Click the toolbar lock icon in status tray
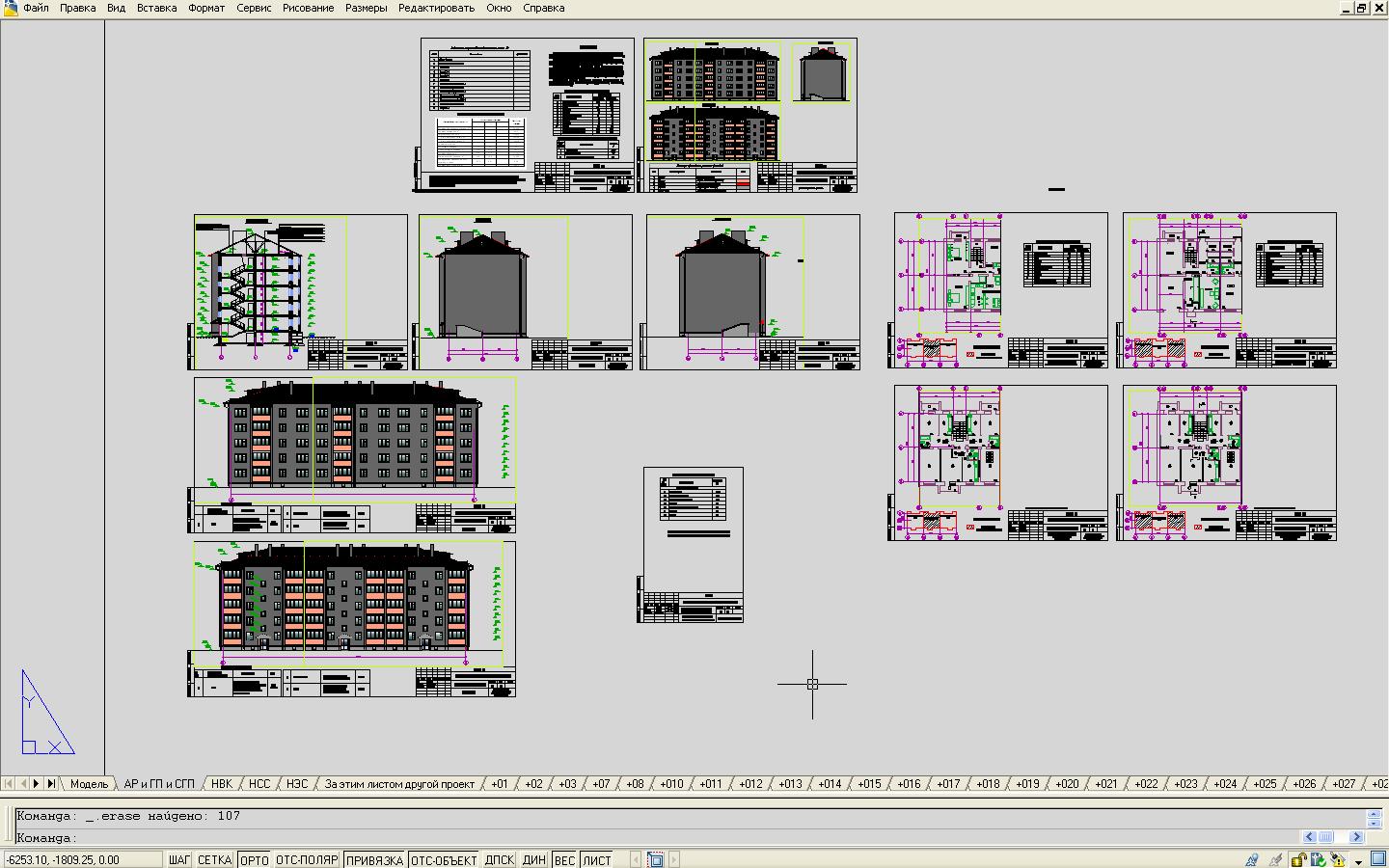The height and width of the screenshot is (868, 1389). coord(1298,859)
